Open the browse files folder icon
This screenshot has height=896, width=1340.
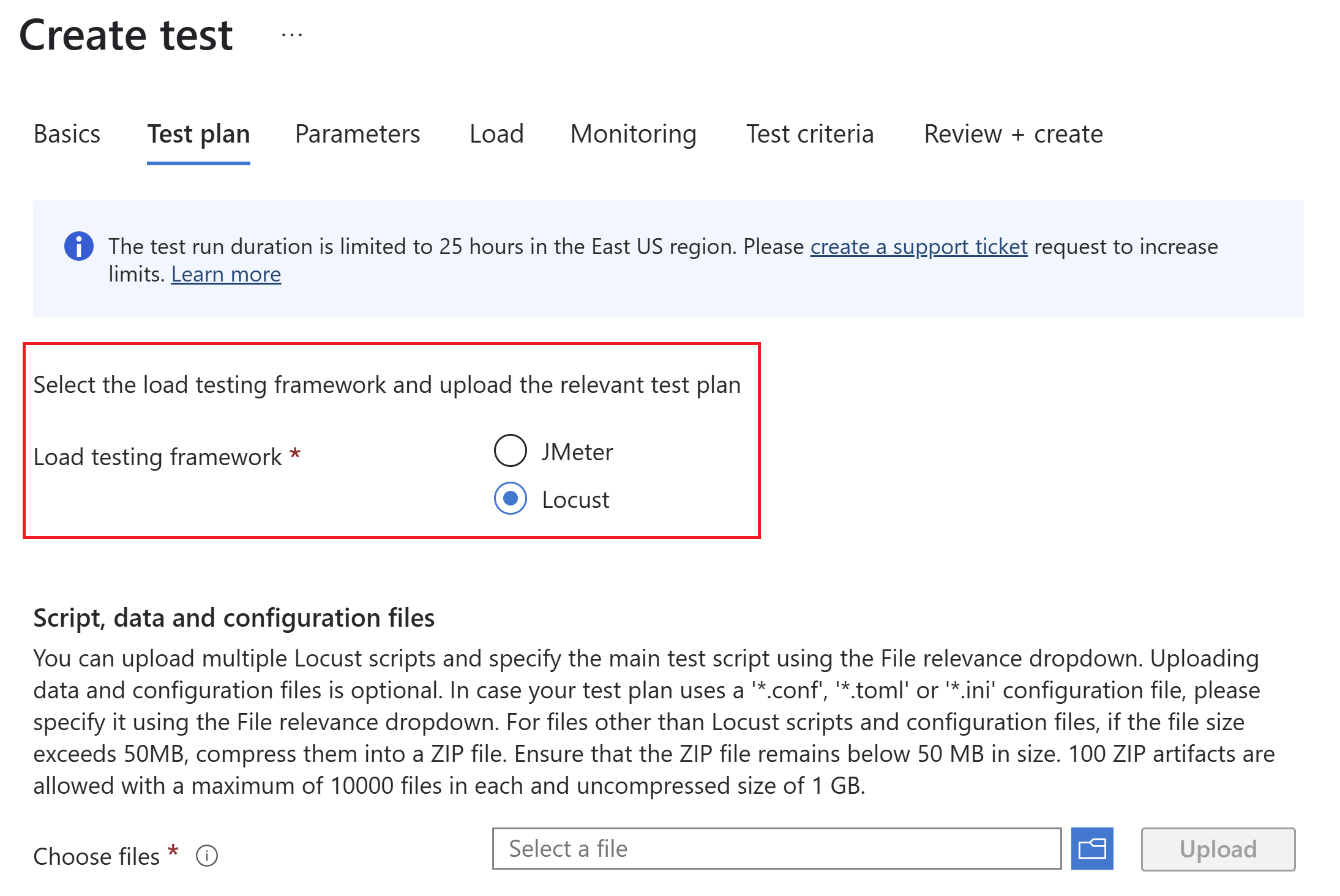[x=1093, y=849]
